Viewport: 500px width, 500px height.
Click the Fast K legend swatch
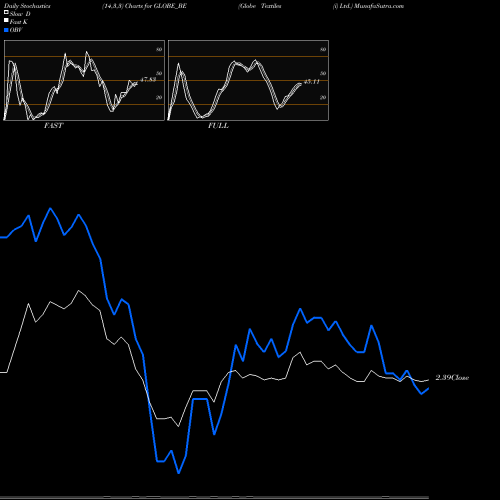click(x=6, y=21)
